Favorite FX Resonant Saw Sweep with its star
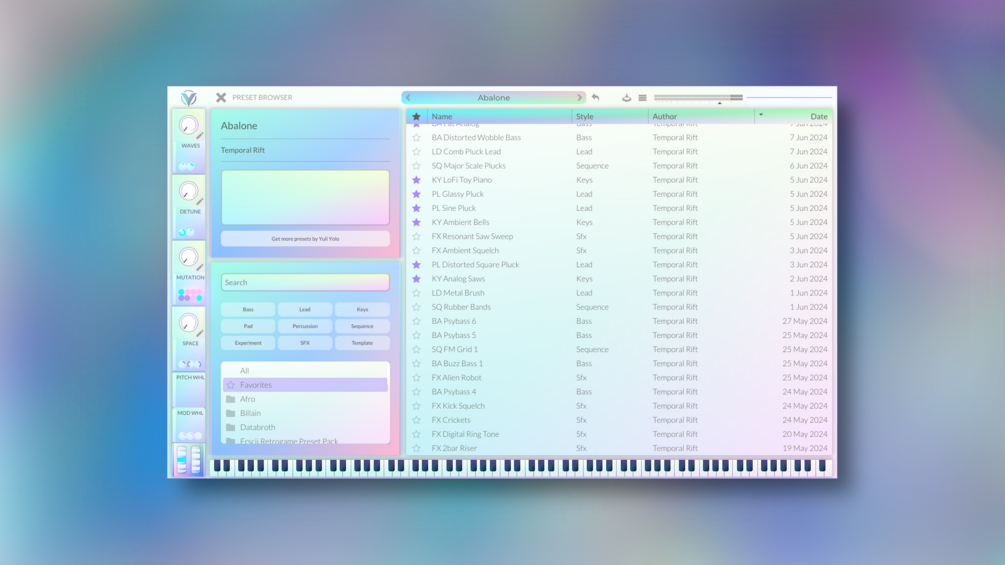The width and height of the screenshot is (1005, 565). (417, 236)
